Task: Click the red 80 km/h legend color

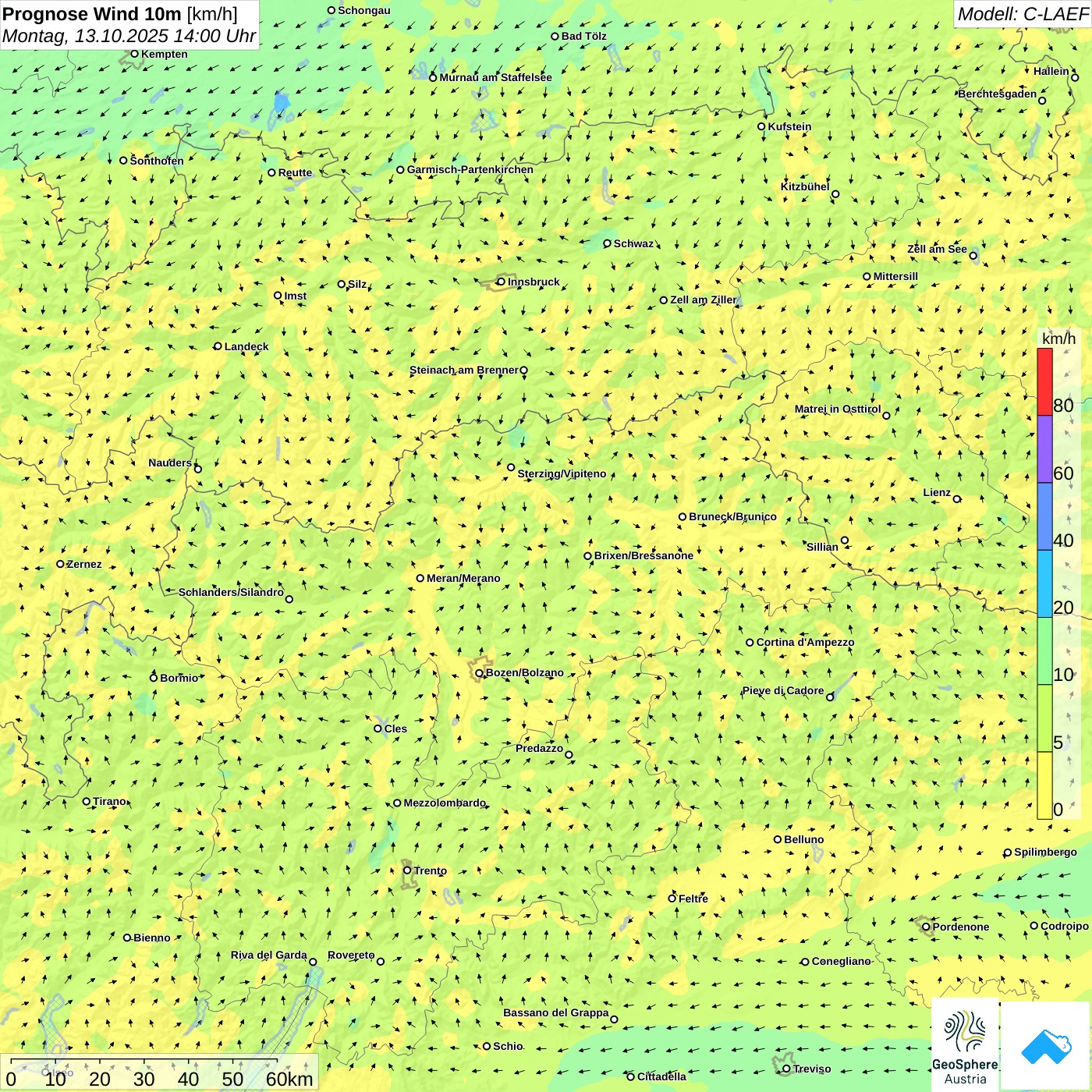Action: click(1044, 381)
